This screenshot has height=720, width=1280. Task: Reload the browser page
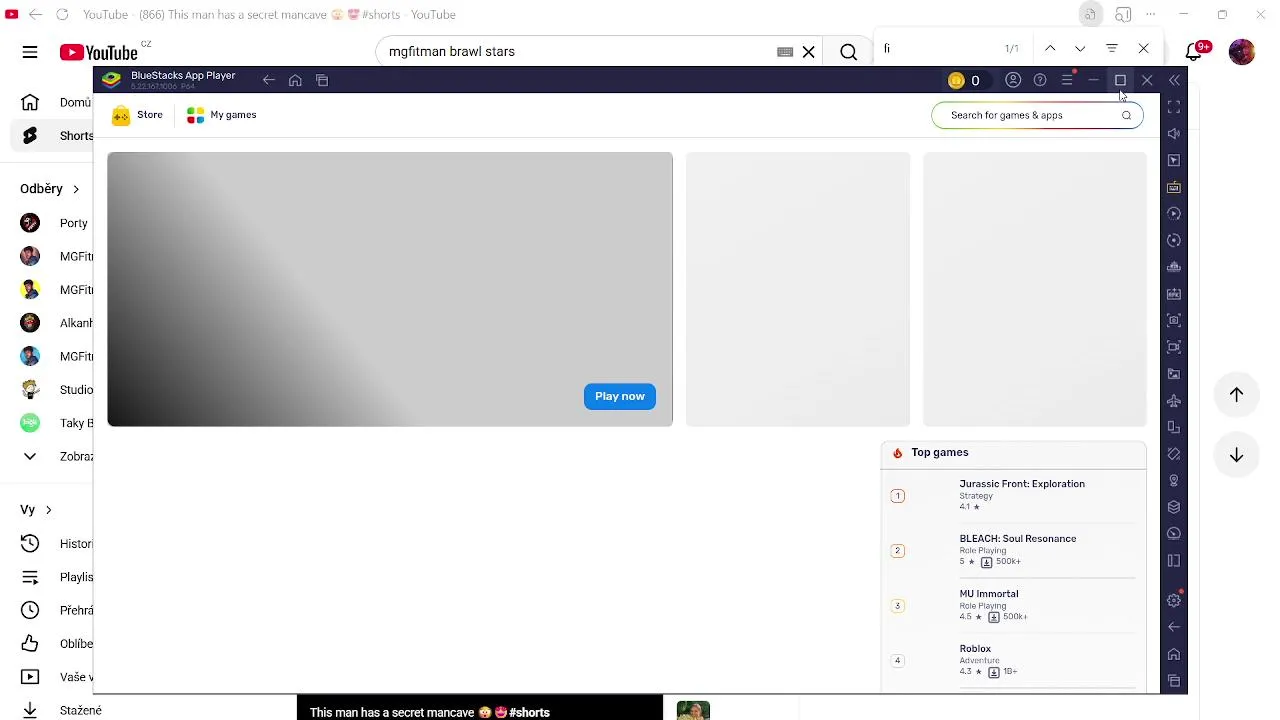click(62, 14)
